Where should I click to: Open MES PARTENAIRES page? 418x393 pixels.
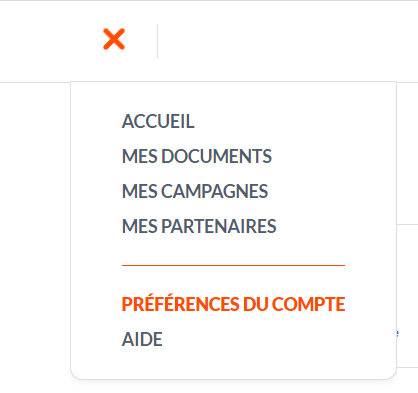click(x=199, y=226)
